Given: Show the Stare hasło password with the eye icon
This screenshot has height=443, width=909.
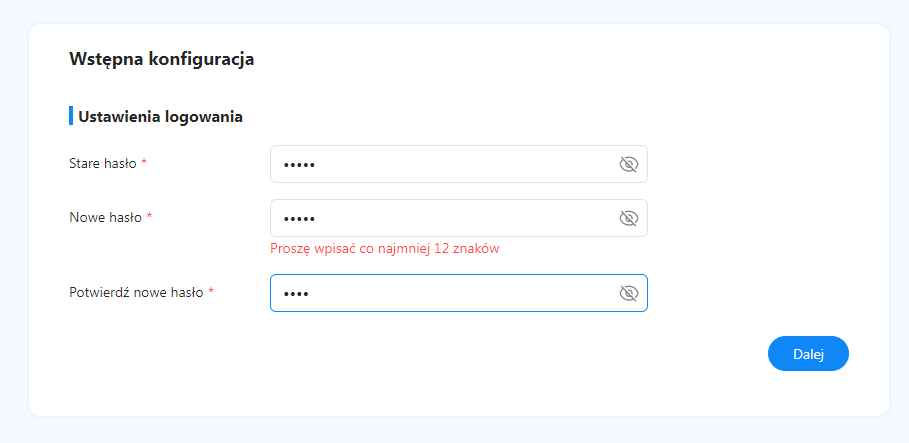Looking at the screenshot, I should 628,165.
